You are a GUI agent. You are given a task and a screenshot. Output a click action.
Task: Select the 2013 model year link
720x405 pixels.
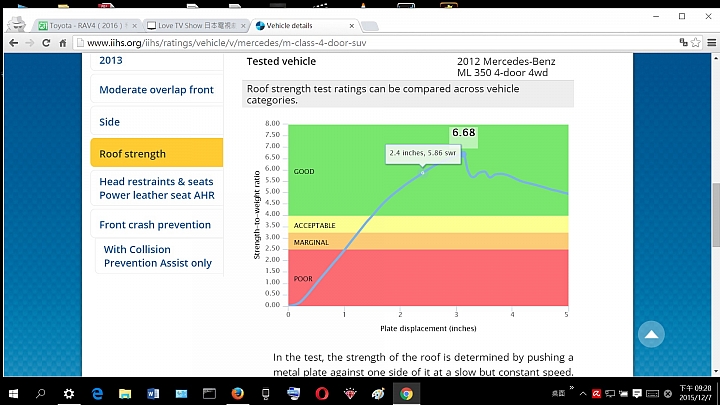point(111,60)
